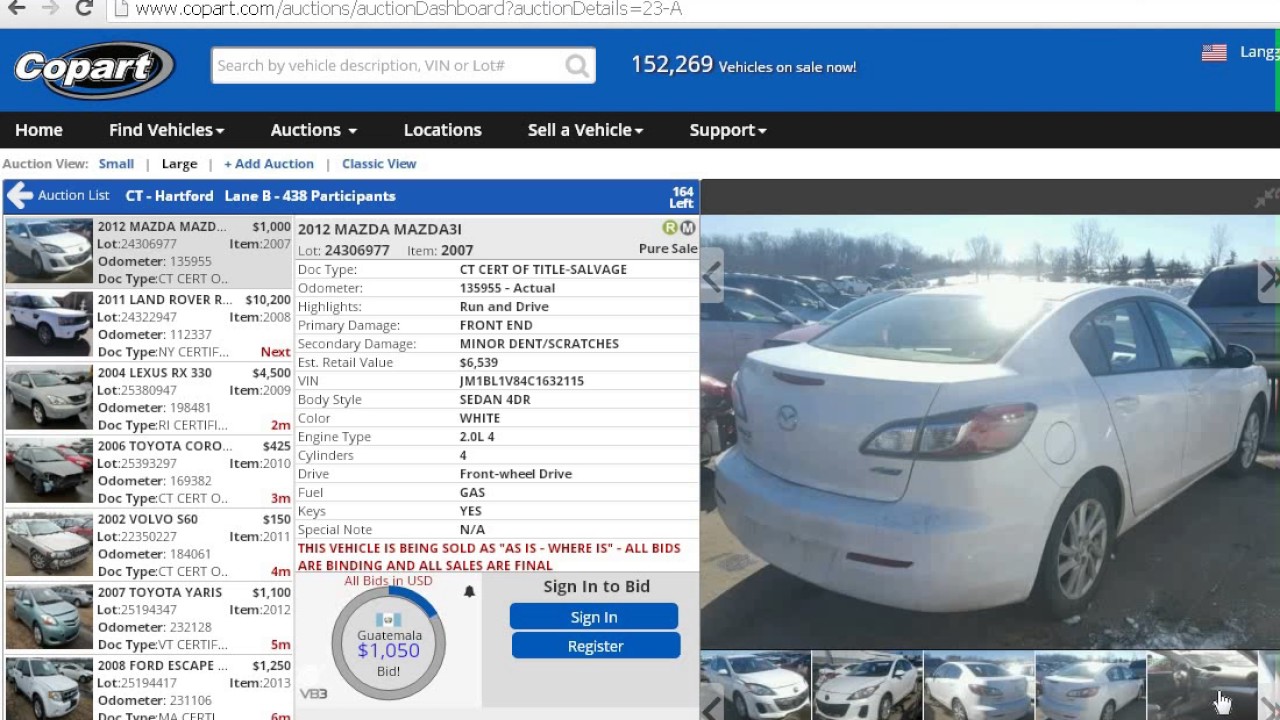Click the Copart logo
The height and width of the screenshot is (720, 1280).
[x=95, y=69]
